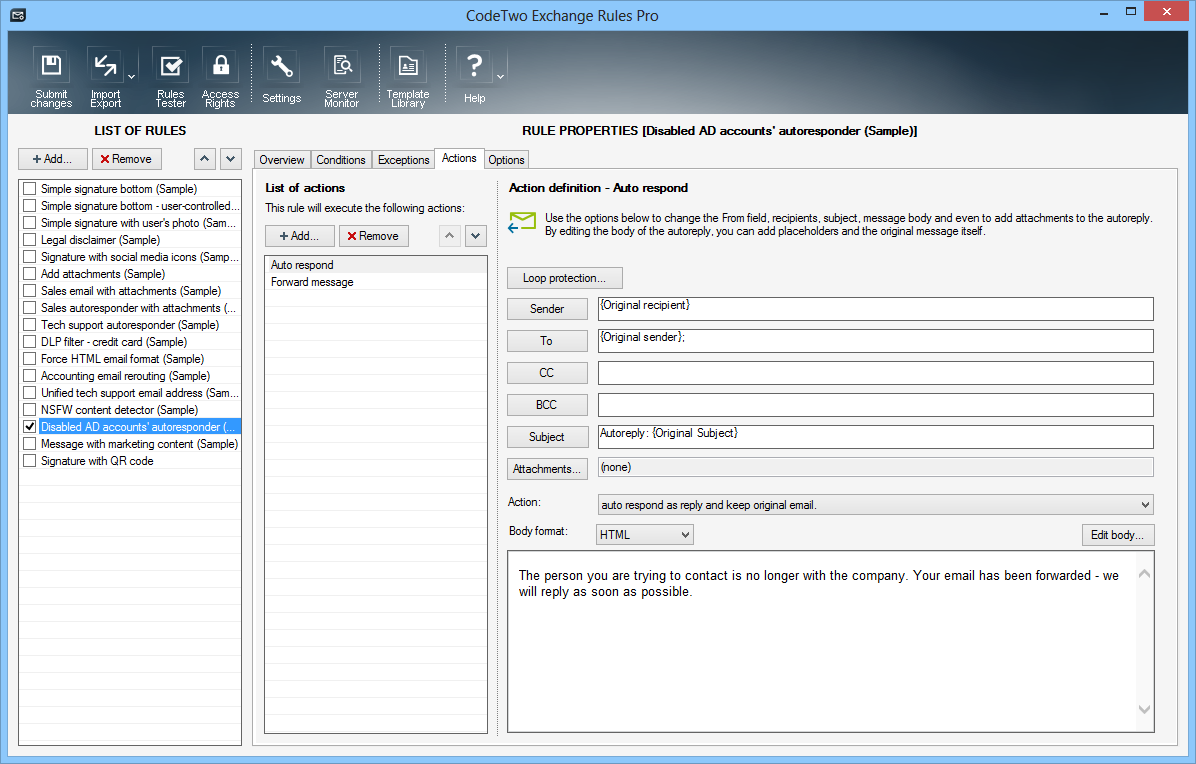The image size is (1196, 764).
Task: Open the Body format HTML dropdown
Action: click(684, 535)
